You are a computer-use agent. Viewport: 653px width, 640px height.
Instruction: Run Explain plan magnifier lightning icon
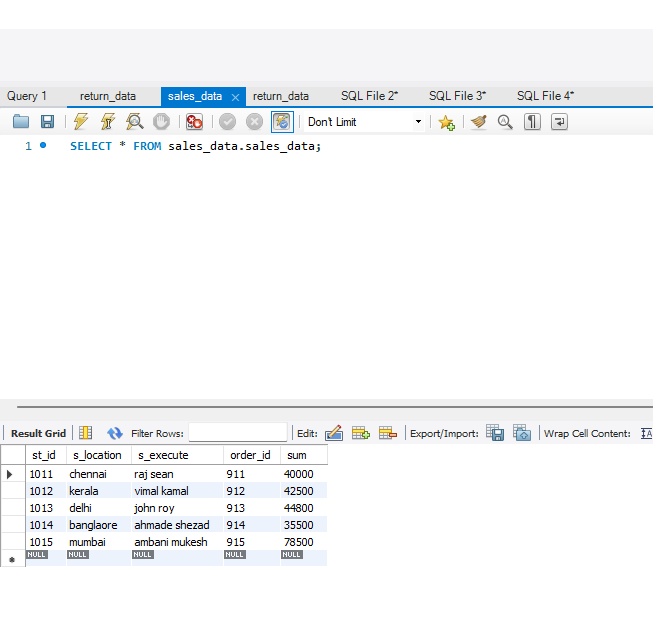pos(135,122)
